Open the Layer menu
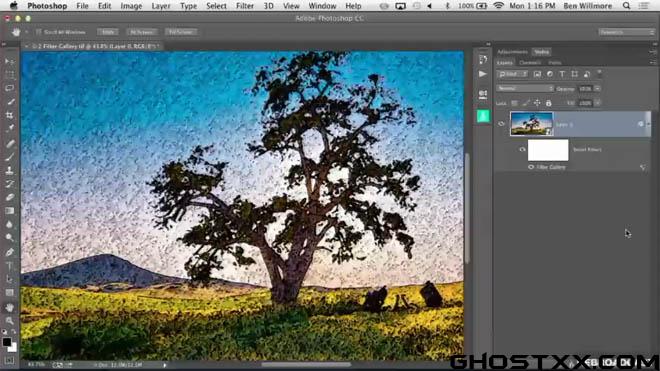 point(161,6)
